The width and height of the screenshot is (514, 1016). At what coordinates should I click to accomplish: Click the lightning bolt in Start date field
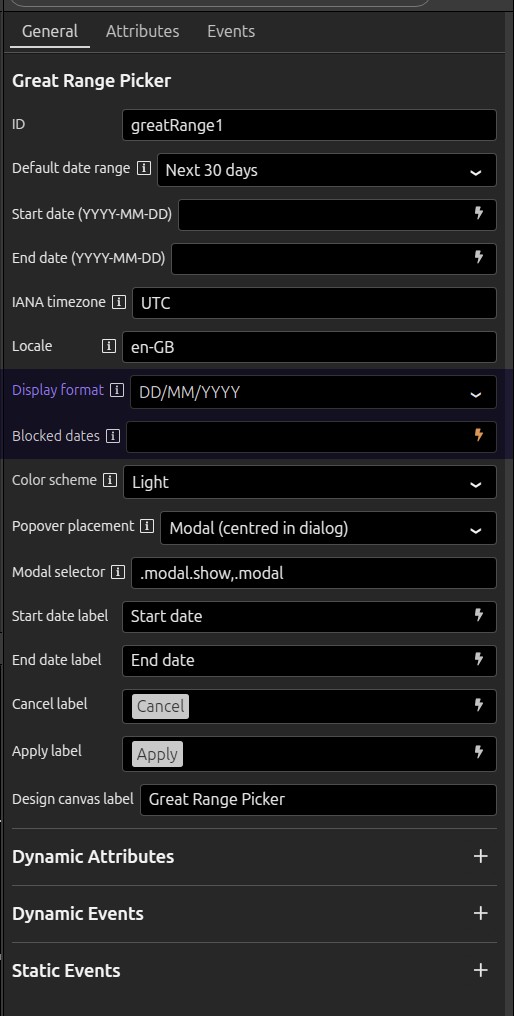tap(479, 213)
